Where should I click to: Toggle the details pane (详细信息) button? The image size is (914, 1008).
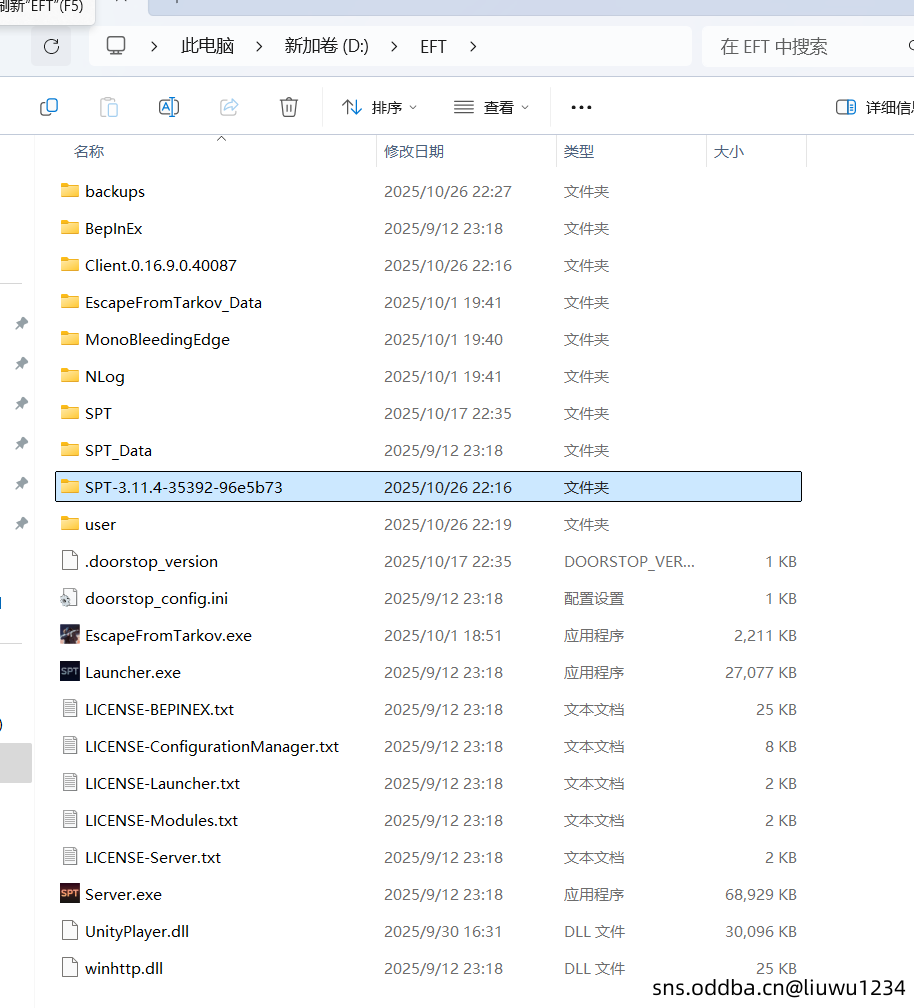click(x=873, y=107)
